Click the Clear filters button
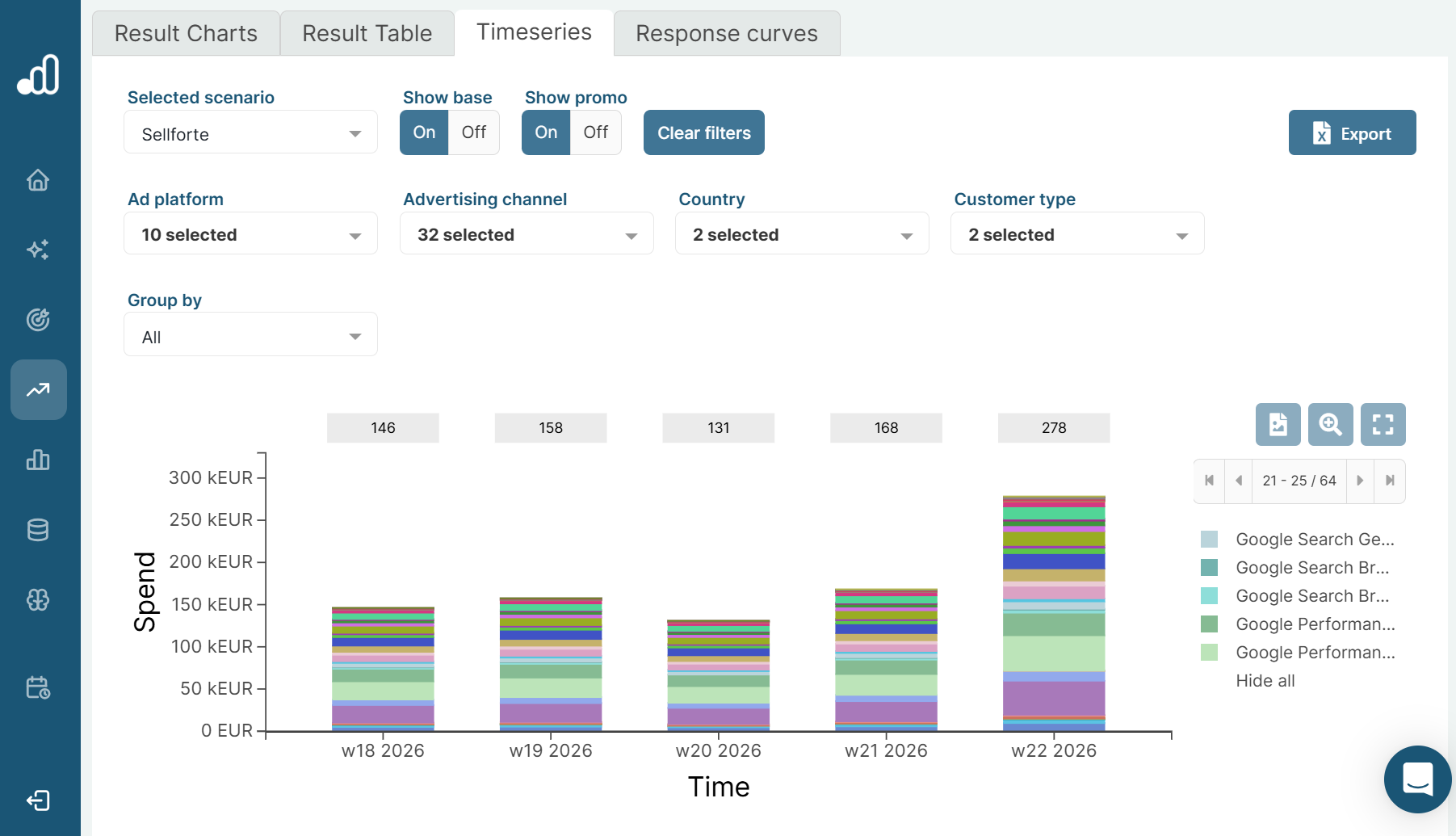This screenshot has width=1456, height=836. click(x=704, y=133)
